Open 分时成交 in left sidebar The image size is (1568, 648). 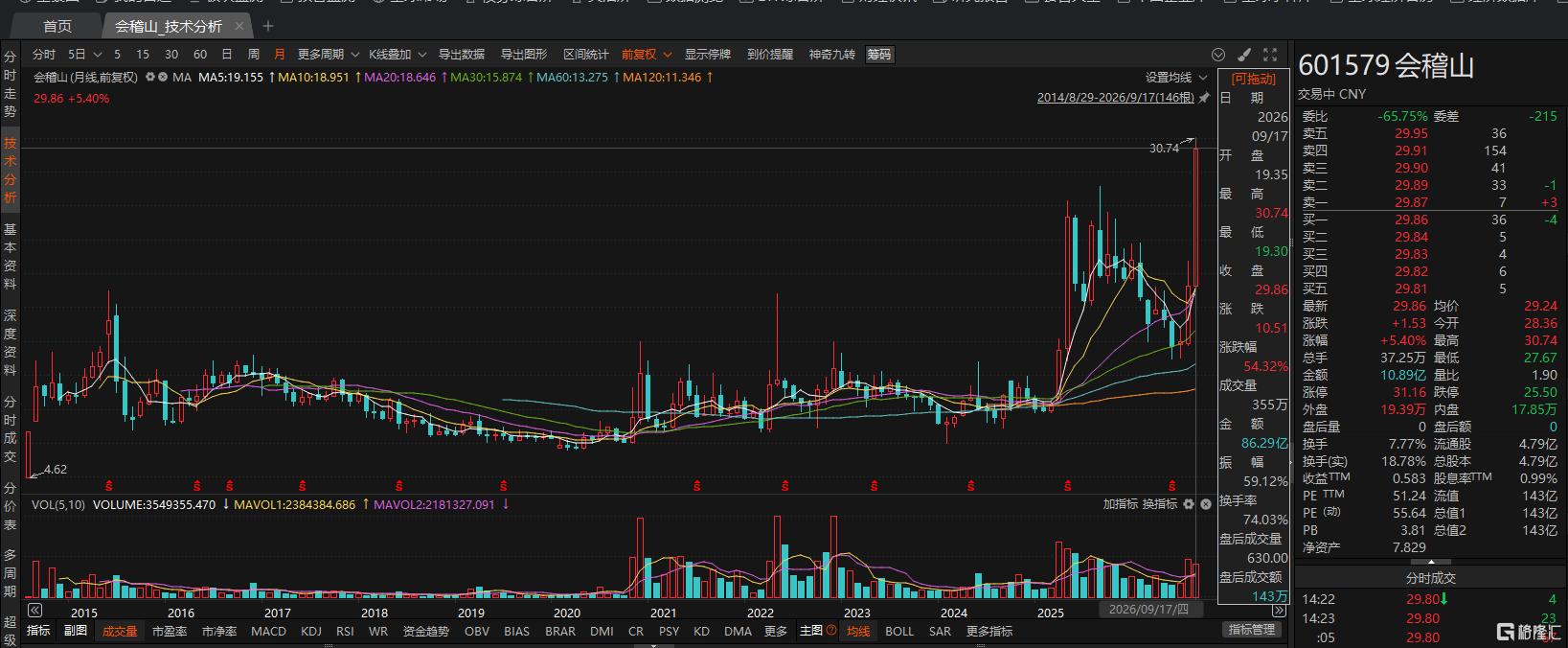pos(10,429)
